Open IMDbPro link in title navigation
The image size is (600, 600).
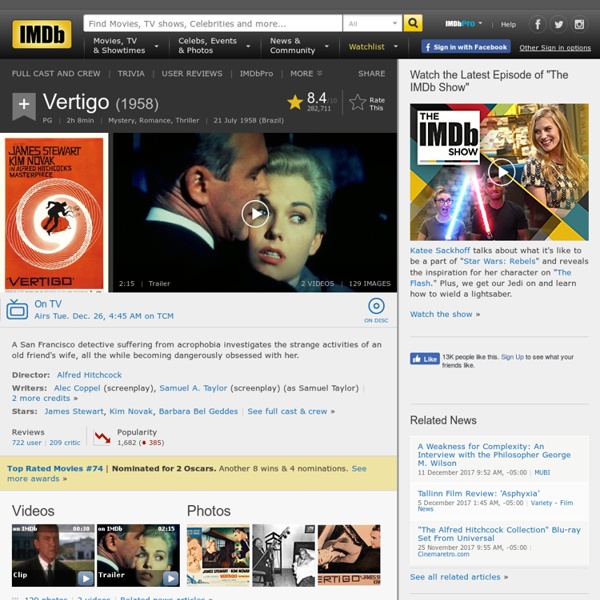(256, 73)
